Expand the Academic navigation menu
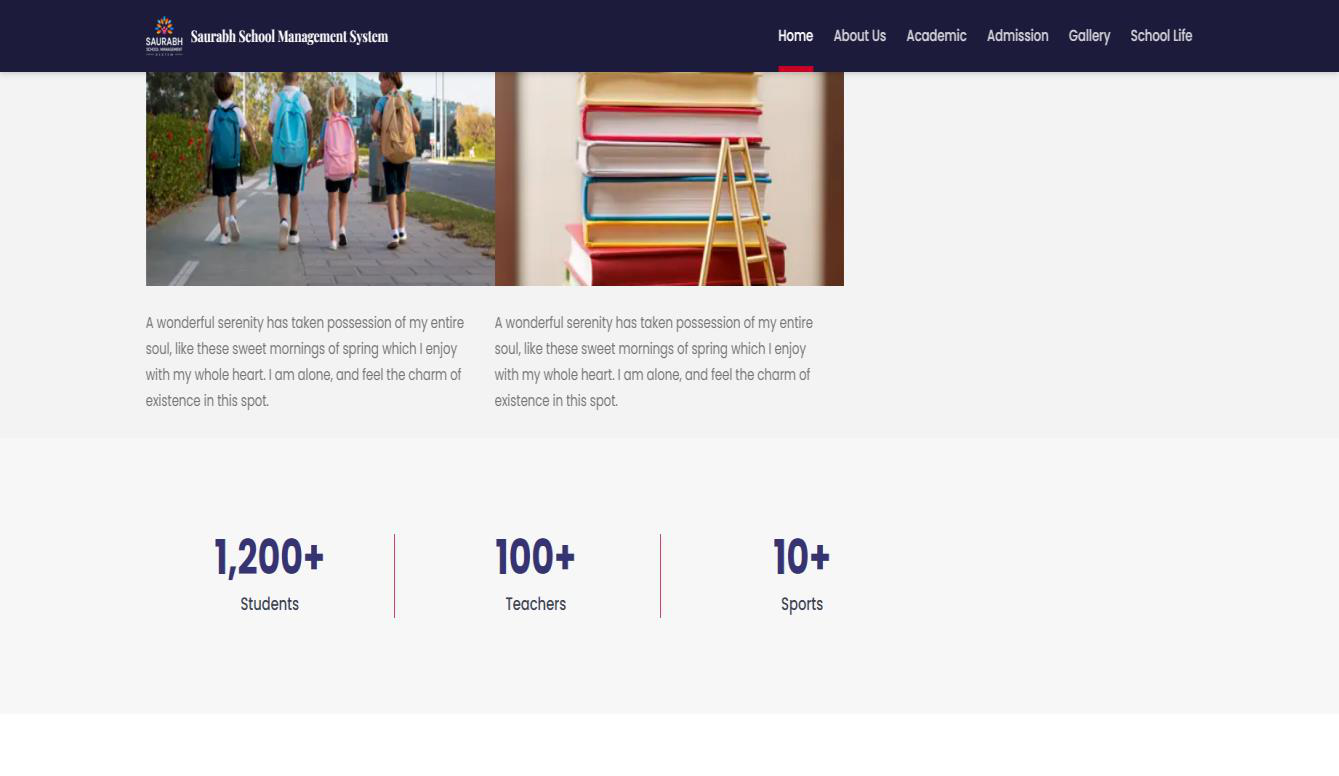This screenshot has height=776, width=1339. point(936,36)
